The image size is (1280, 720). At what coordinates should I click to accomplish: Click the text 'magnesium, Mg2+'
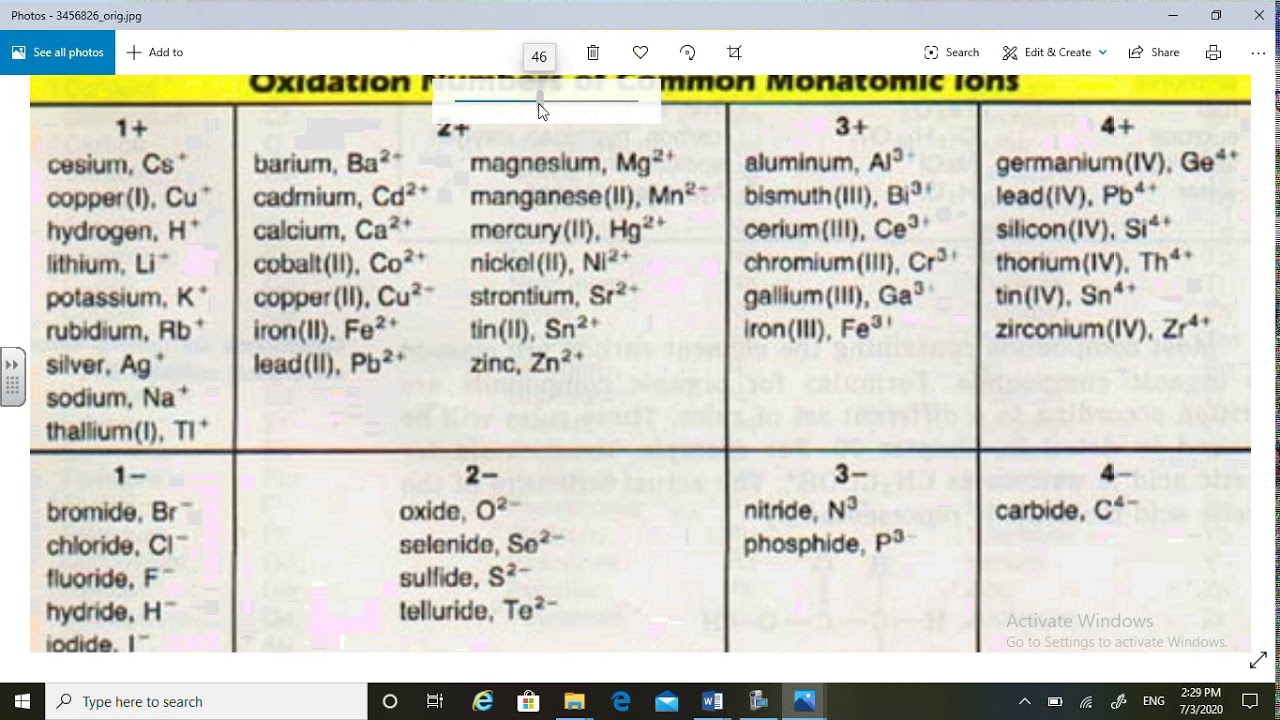(x=572, y=162)
